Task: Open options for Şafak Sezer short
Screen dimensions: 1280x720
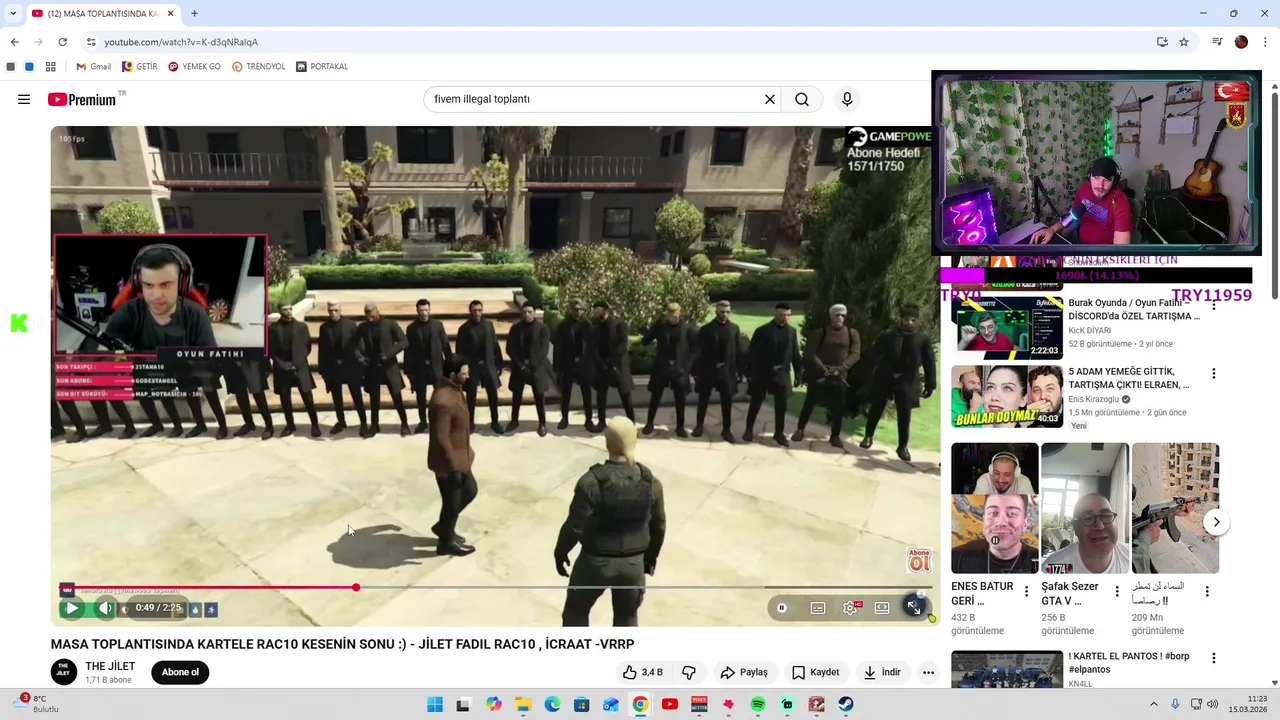Action: pos(1116,592)
